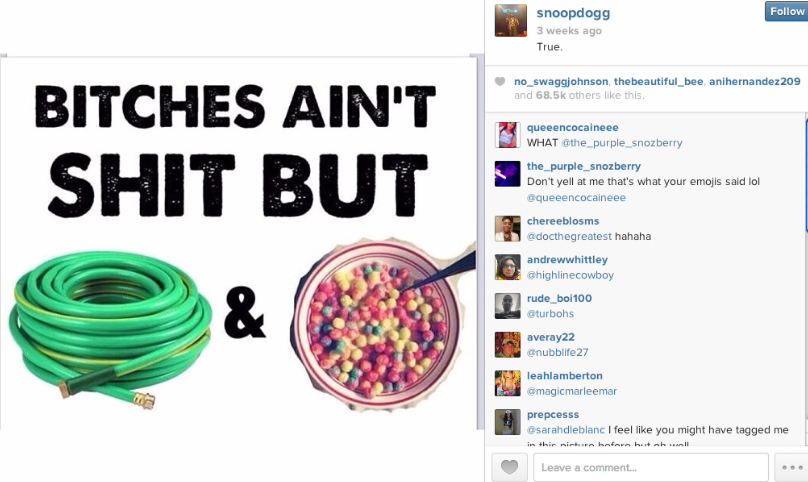Open the snoopdogg username link

(x=573, y=13)
